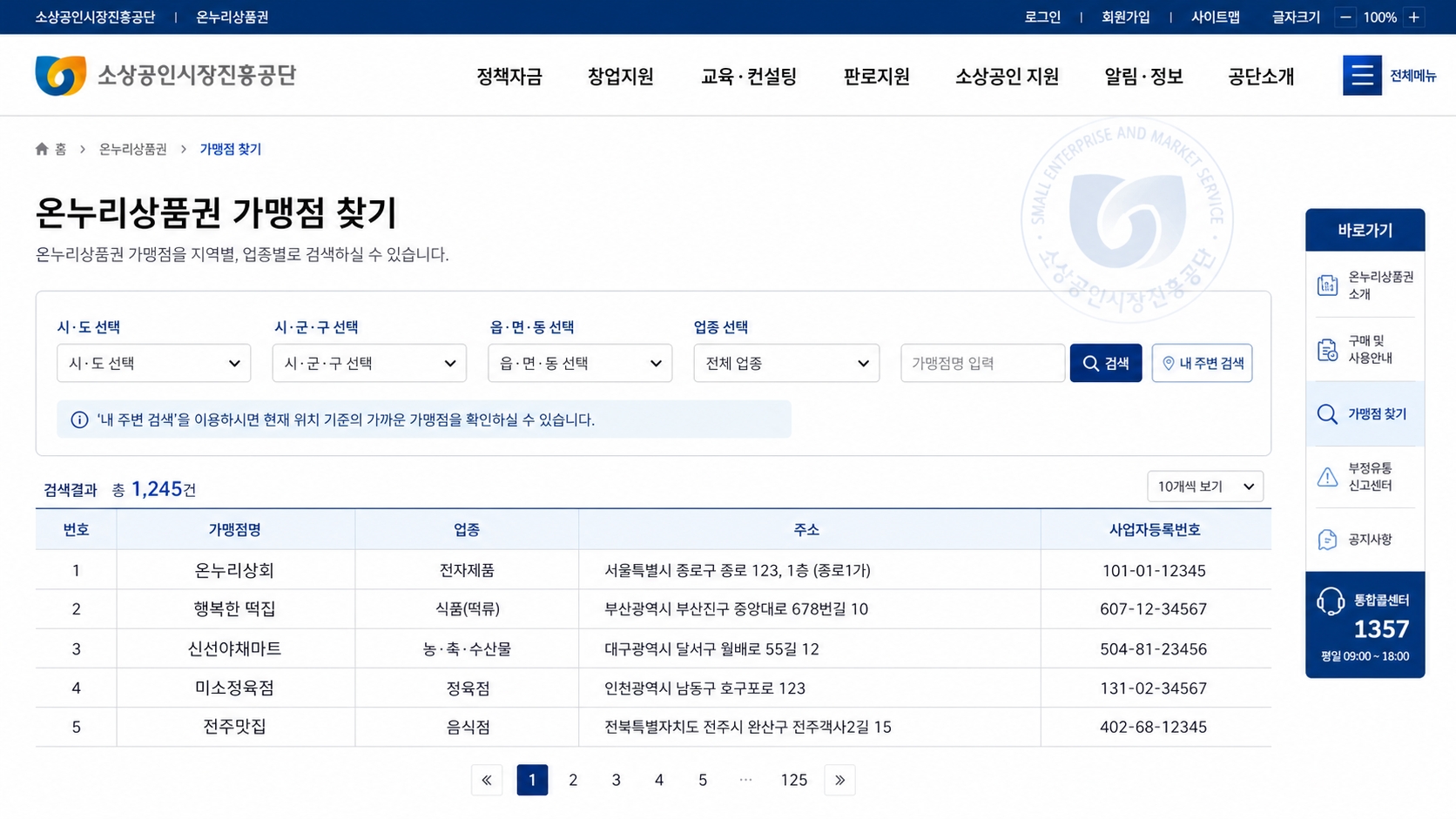
Task: Open the 읍·면·동 선택 dropdown
Action: [580, 363]
